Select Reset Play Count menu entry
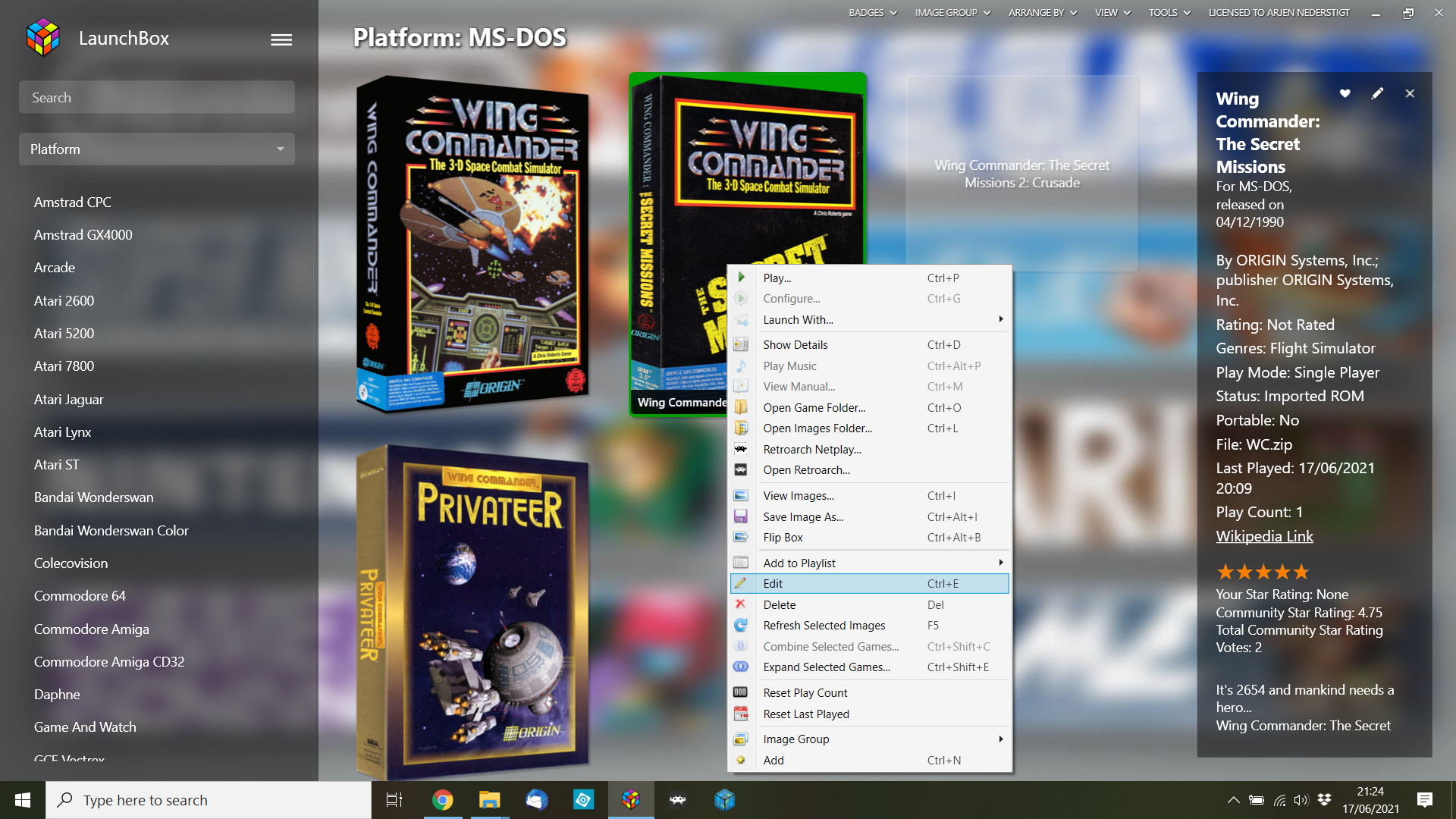The height and width of the screenshot is (819, 1456). click(870, 692)
